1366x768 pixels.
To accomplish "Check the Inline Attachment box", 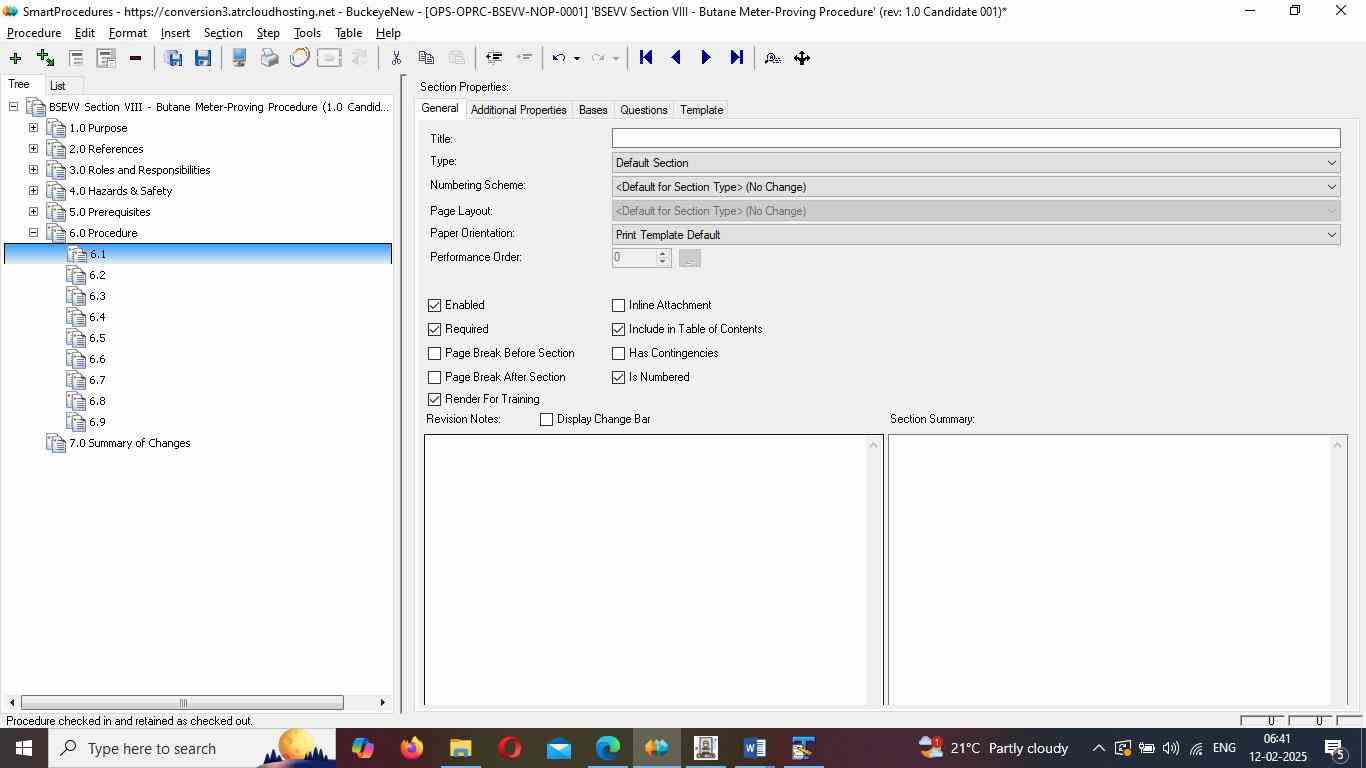I will click(618, 305).
